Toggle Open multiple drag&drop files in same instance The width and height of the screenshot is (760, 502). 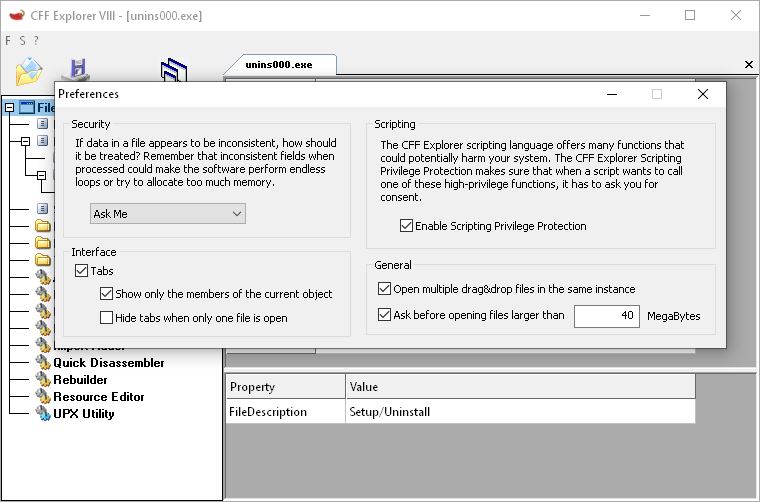click(x=384, y=289)
